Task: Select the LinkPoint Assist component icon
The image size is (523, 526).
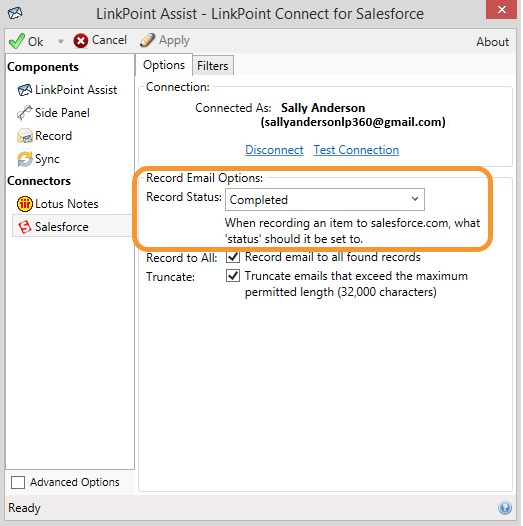Action: [x=24, y=90]
